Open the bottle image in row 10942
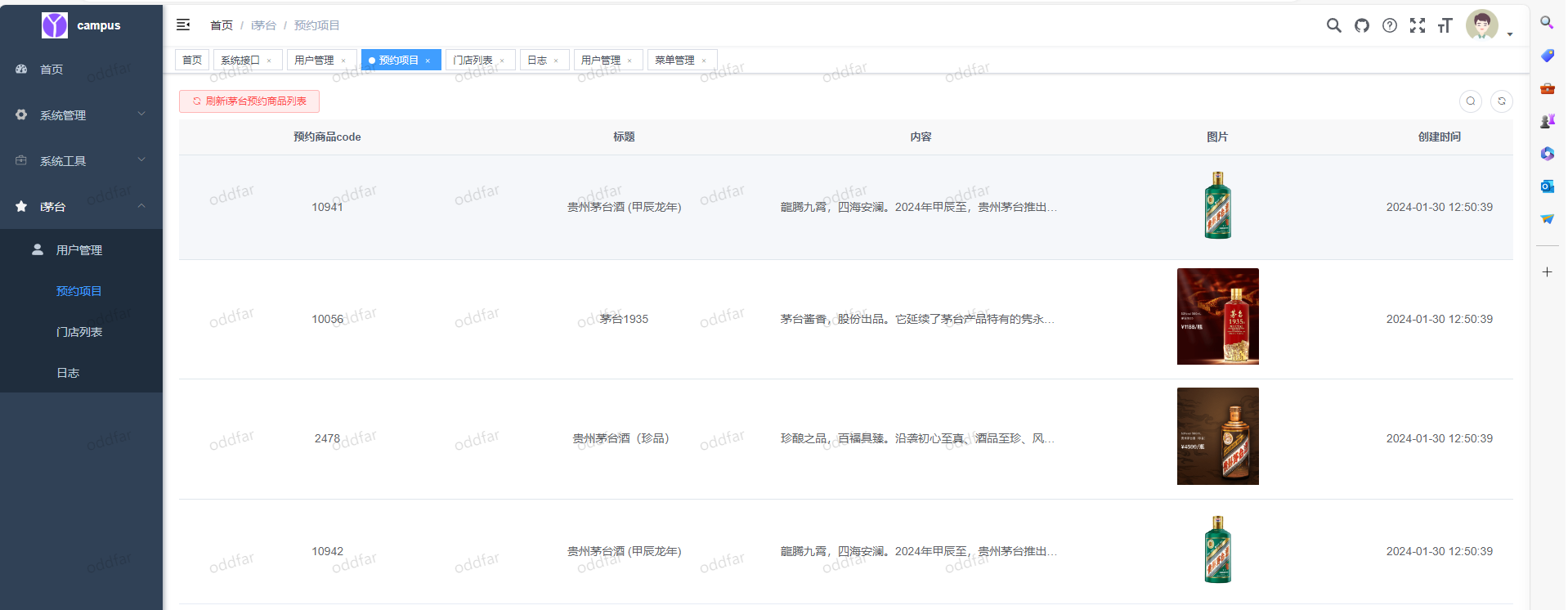Screen dimensions: 1568x610 tap(1217, 549)
